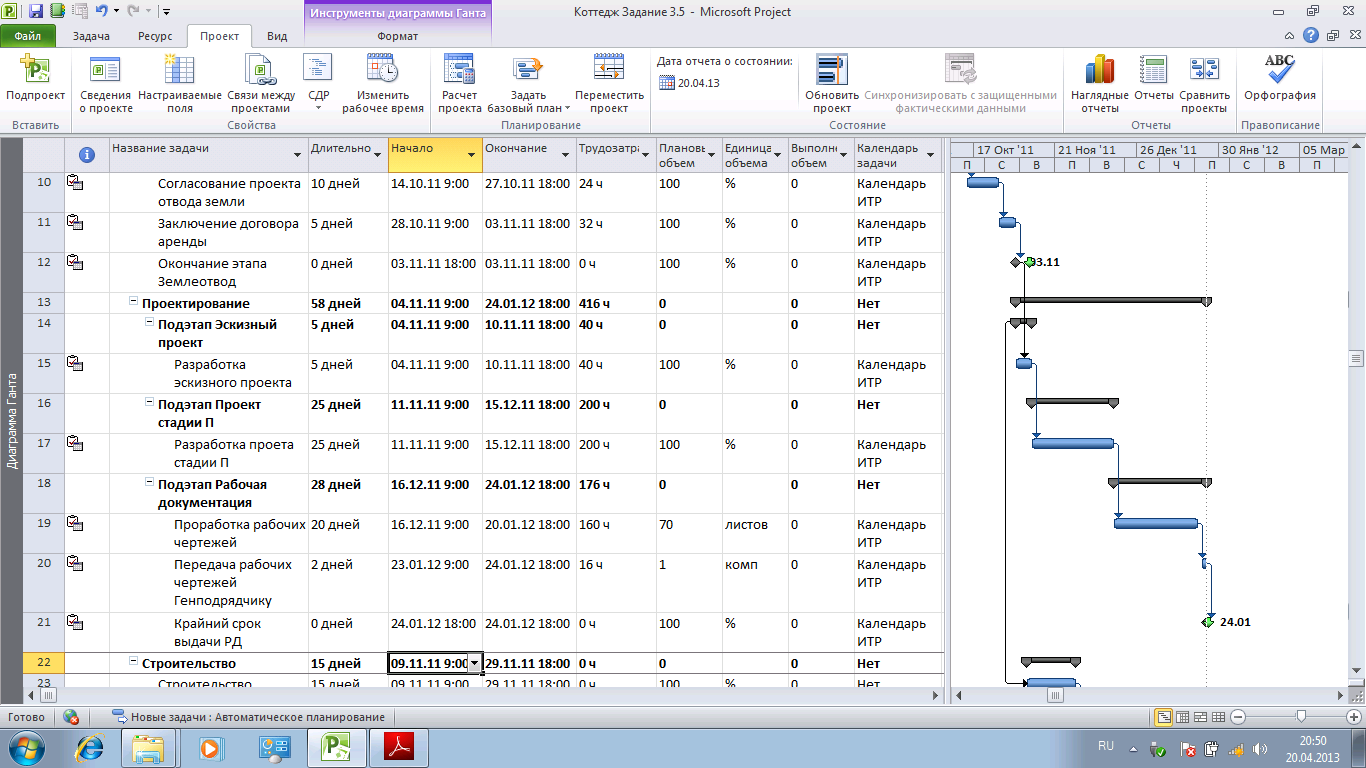The height and width of the screenshot is (768, 1366).
Task: Collapse the Проектирование summary task
Action: click(x=134, y=302)
